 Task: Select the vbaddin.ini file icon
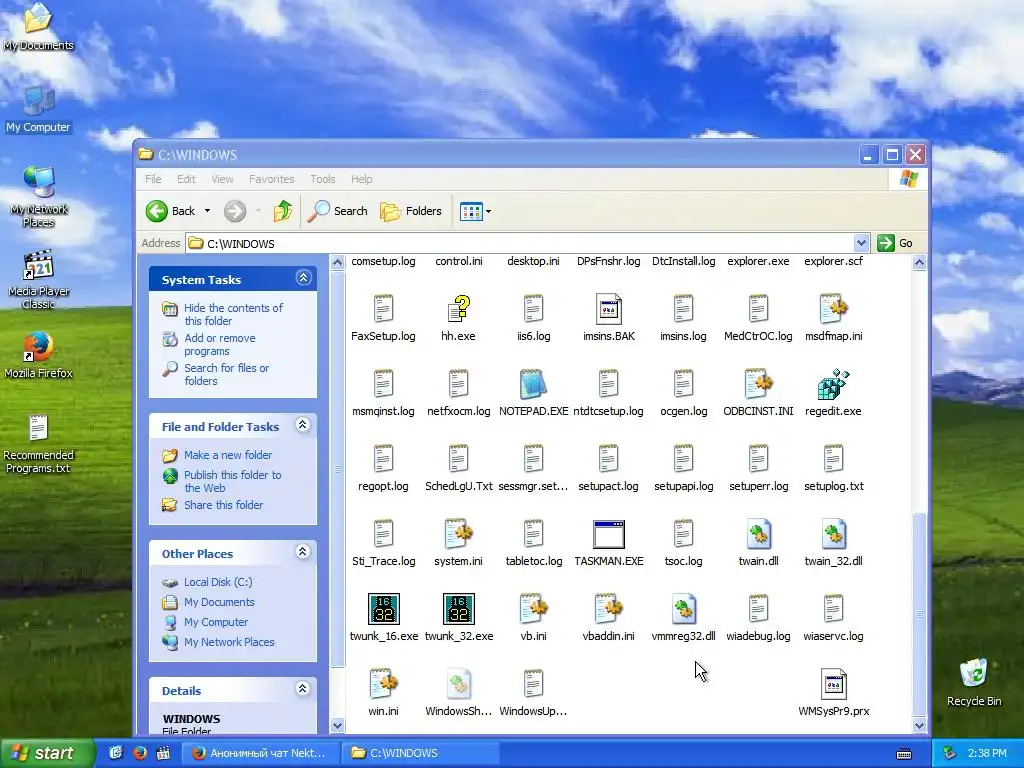(609, 609)
